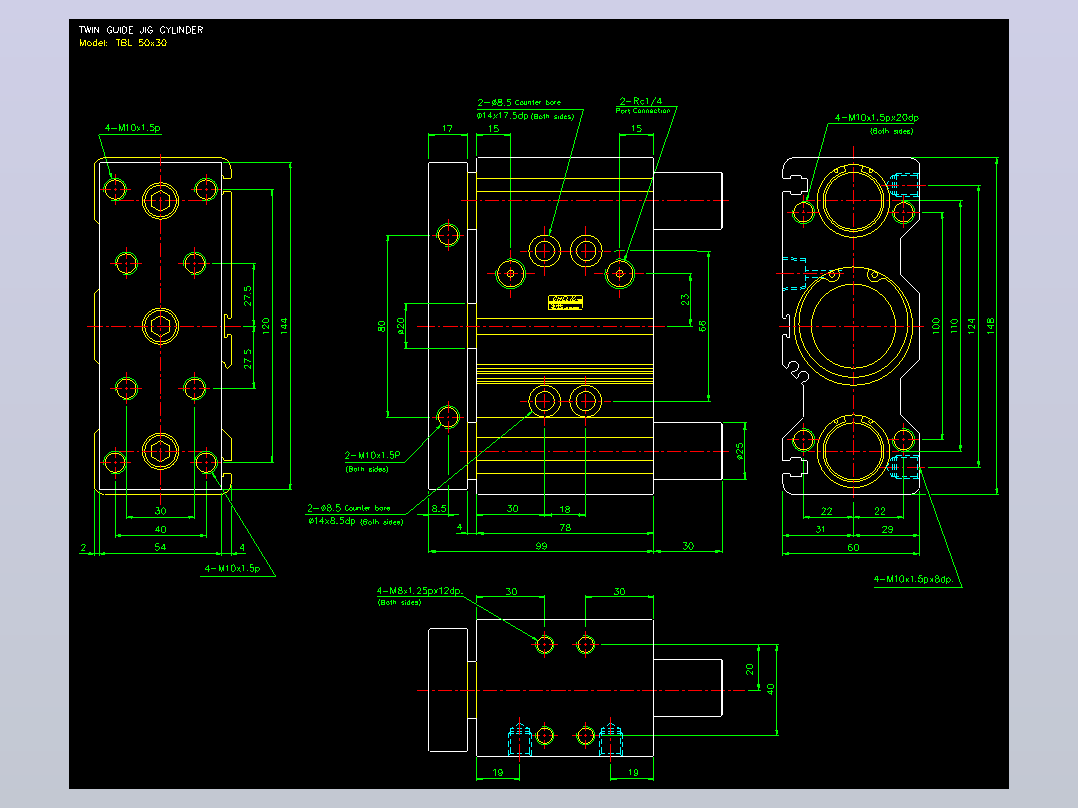The image size is (1078, 808).
Task: Click the "4-M8x1.25px12dp." callout
Action: click(x=419, y=591)
